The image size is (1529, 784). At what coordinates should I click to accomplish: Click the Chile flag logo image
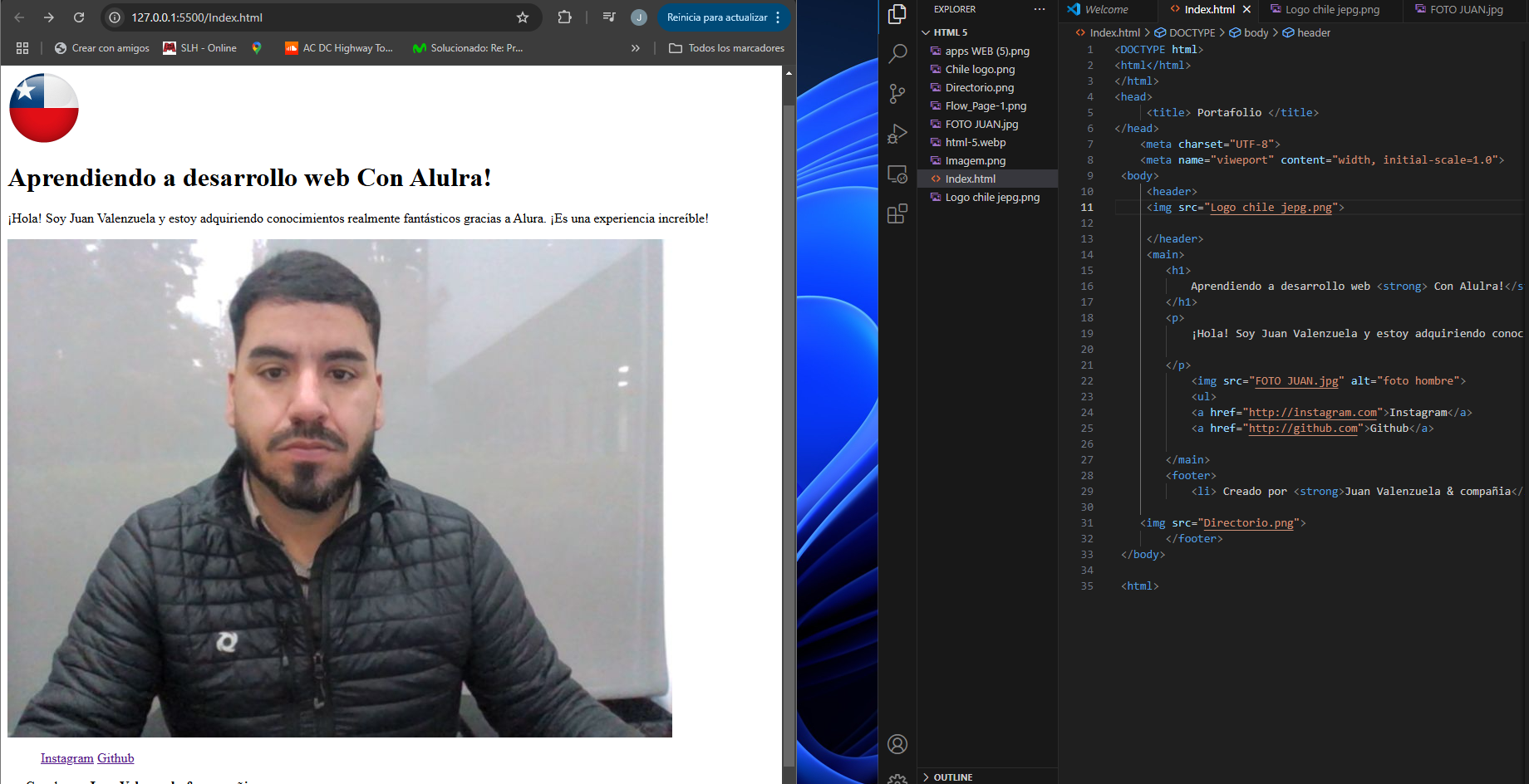pos(44,108)
